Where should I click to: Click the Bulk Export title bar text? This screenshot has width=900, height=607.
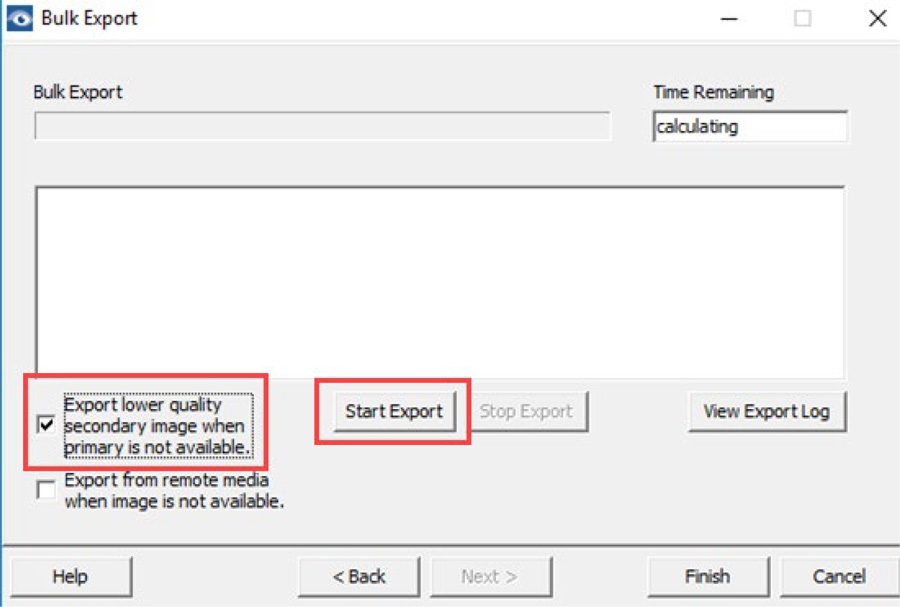(x=87, y=17)
